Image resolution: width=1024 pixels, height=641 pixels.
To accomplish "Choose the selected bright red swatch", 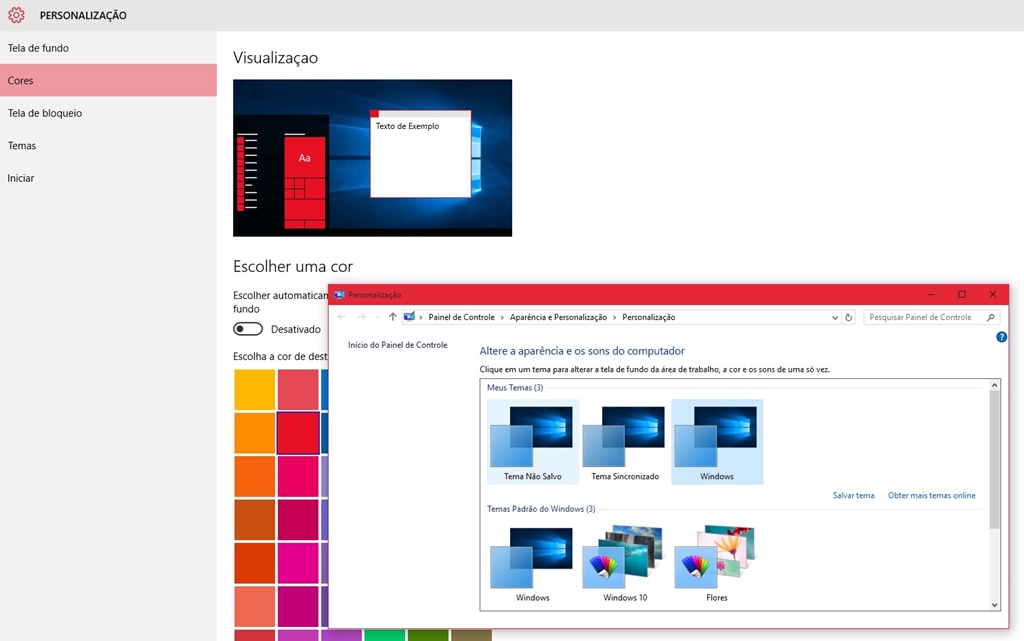I will [x=298, y=433].
